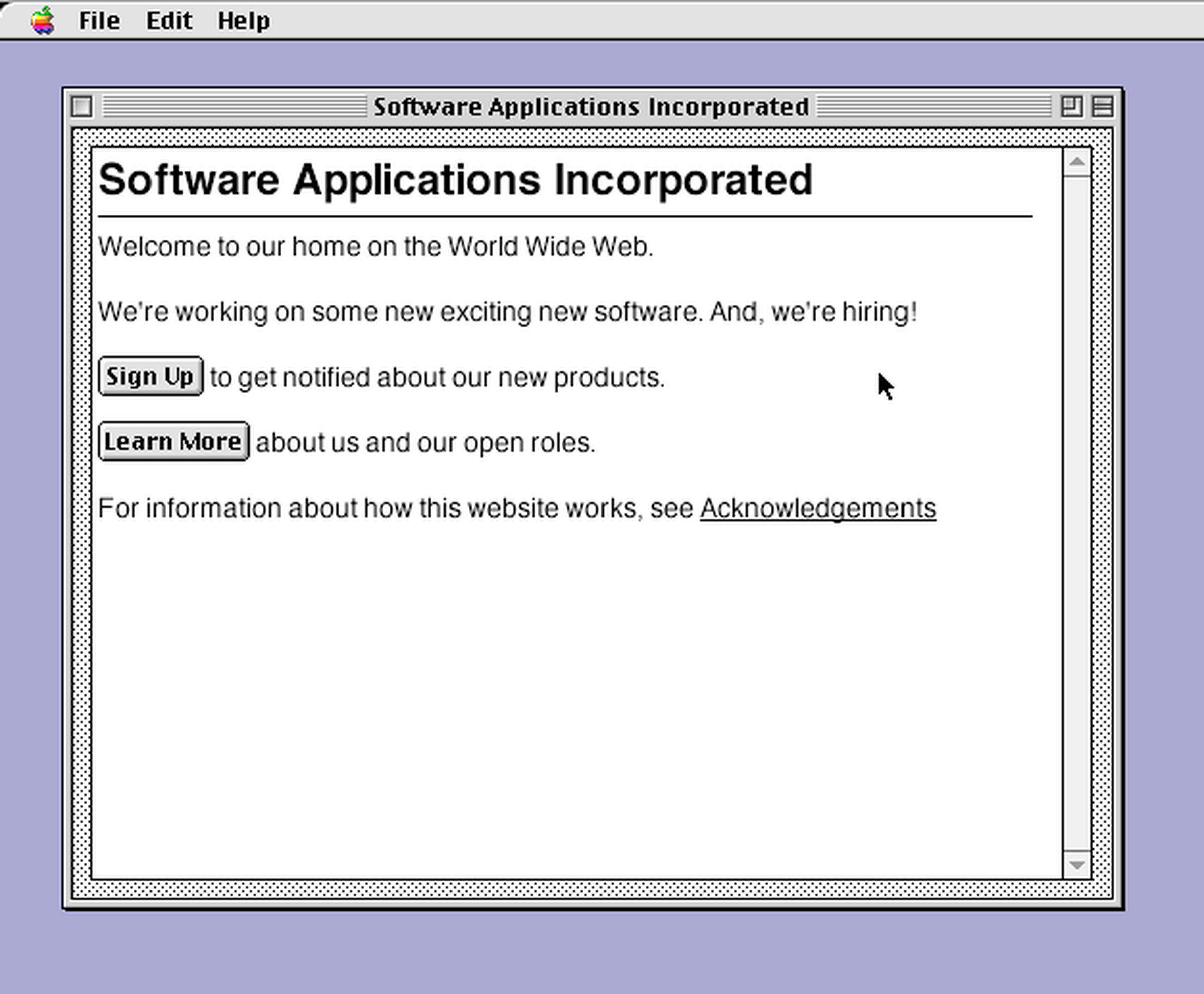This screenshot has height=994, width=1204.
Task: Open the File menu
Action: click(x=99, y=20)
